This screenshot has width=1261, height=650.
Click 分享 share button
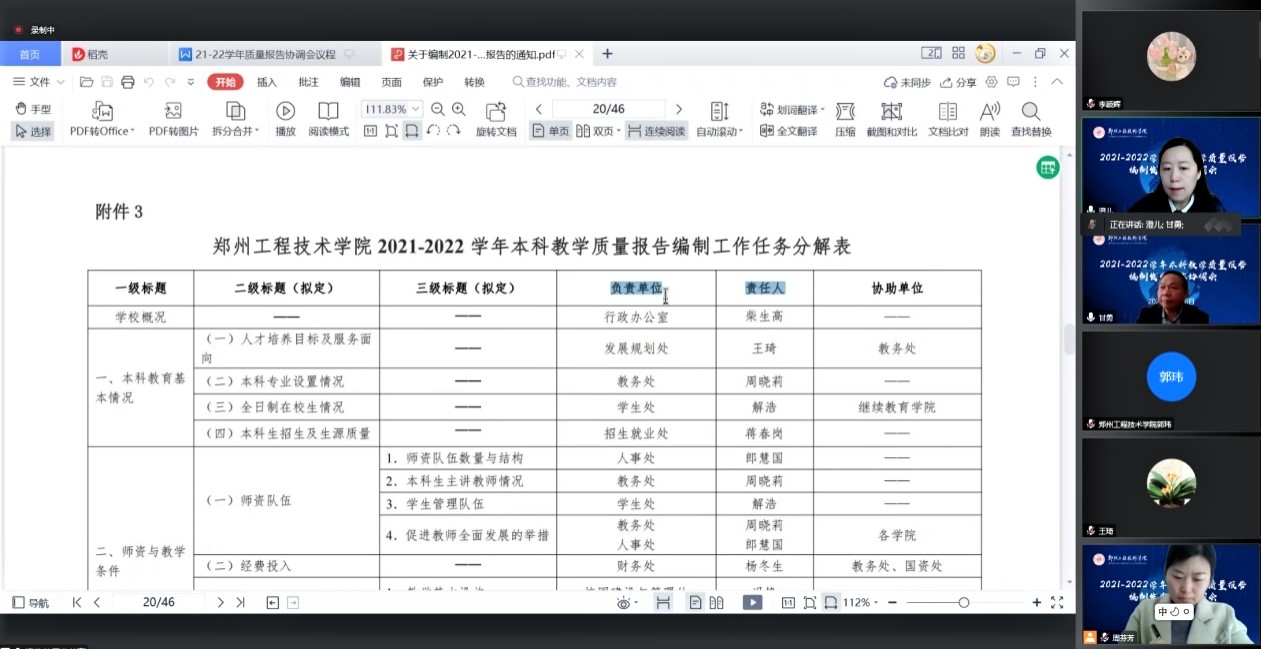958,82
